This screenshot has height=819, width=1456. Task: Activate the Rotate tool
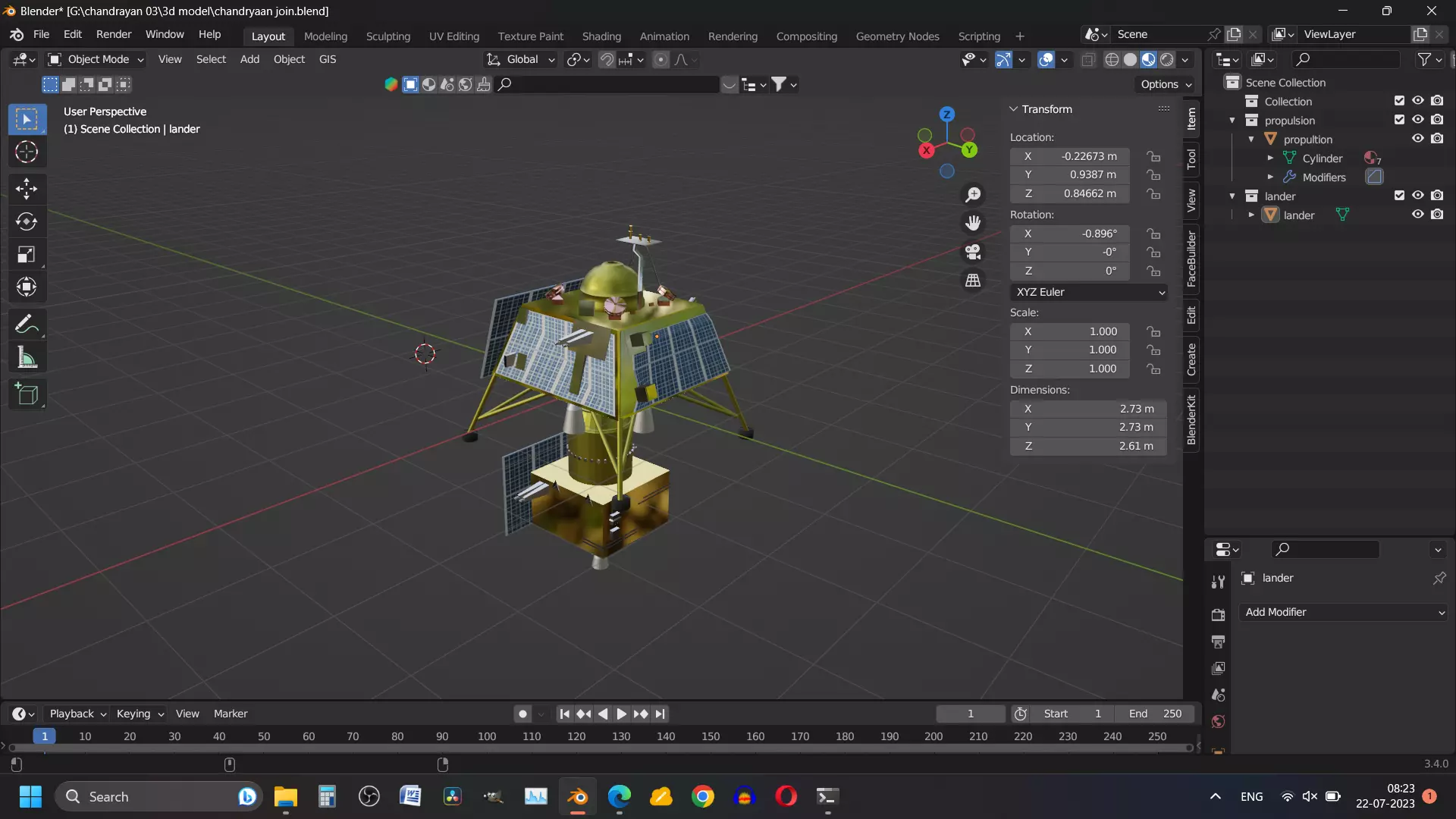[27, 221]
